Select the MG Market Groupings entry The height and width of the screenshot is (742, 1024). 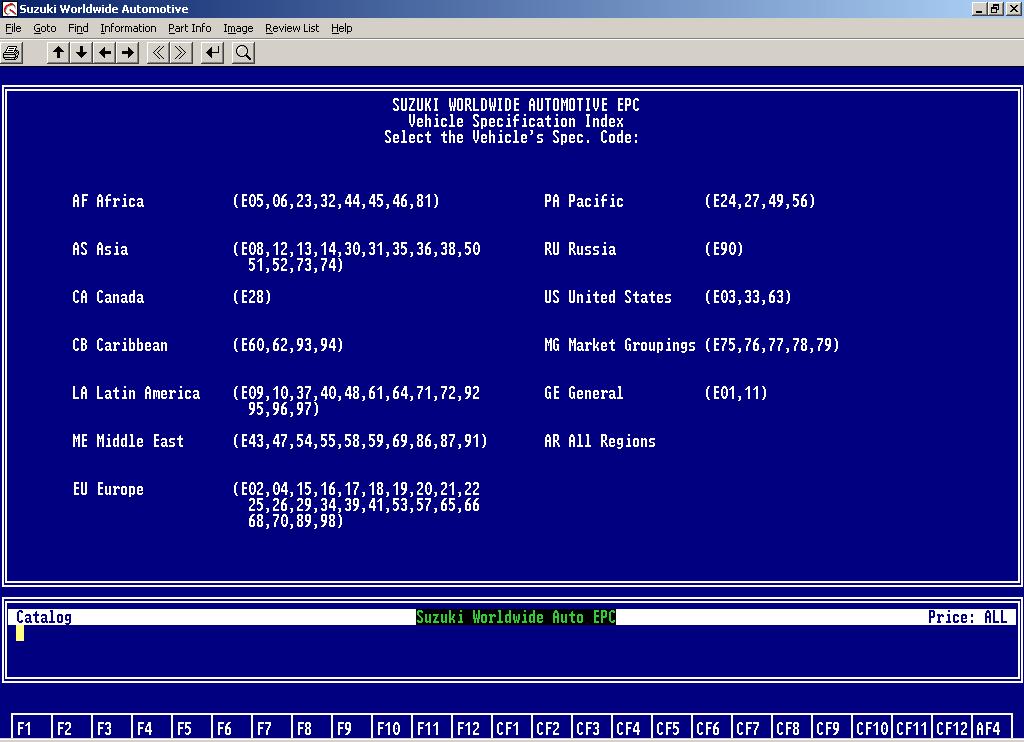tap(620, 345)
